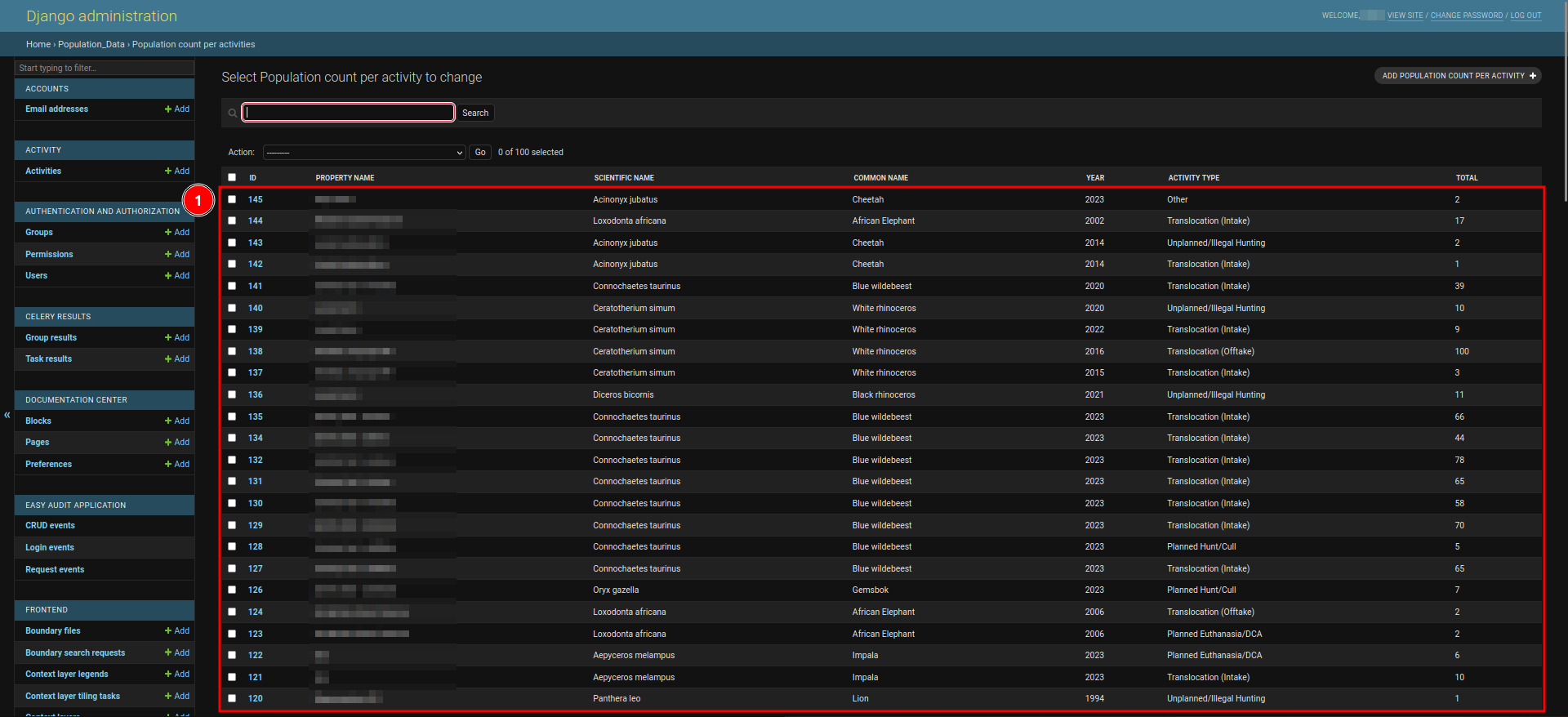The width and height of the screenshot is (1568, 717).
Task: Click Add icon next to Task results
Action: [176, 359]
